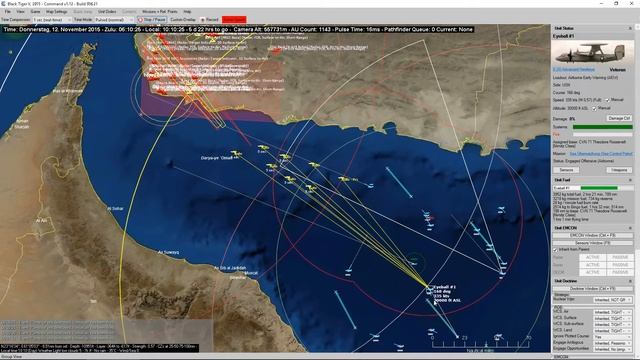Set Sonar to ACTIVE
The height and width of the screenshot is (360, 640).
click(592, 265)
